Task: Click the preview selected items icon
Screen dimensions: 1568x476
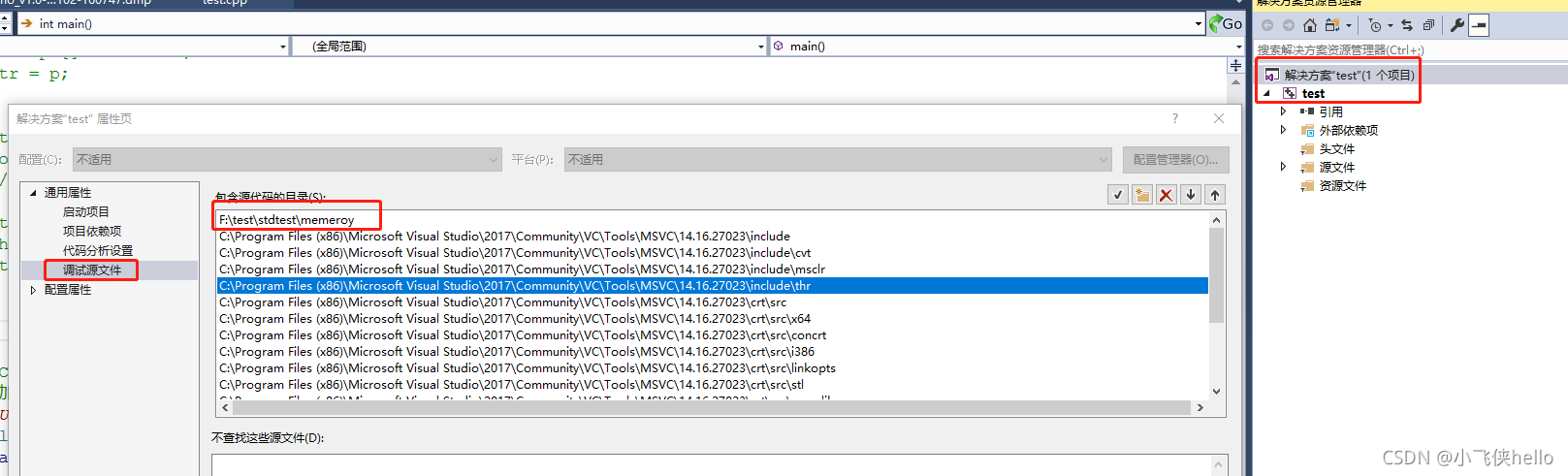Action: 1479,26
